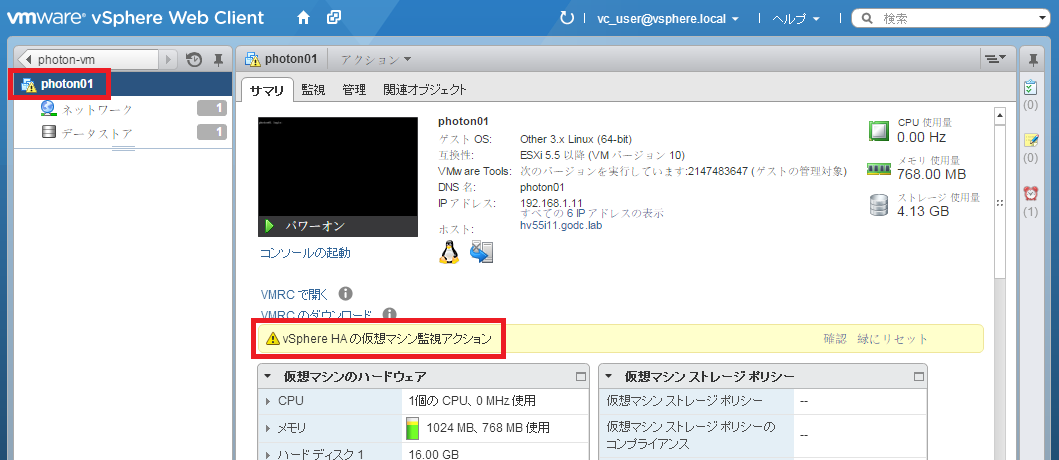This screenshot has height=460, width=1059.
Task: Click 緑にリセット to reset alarm
Action: [x=892, y=339]
